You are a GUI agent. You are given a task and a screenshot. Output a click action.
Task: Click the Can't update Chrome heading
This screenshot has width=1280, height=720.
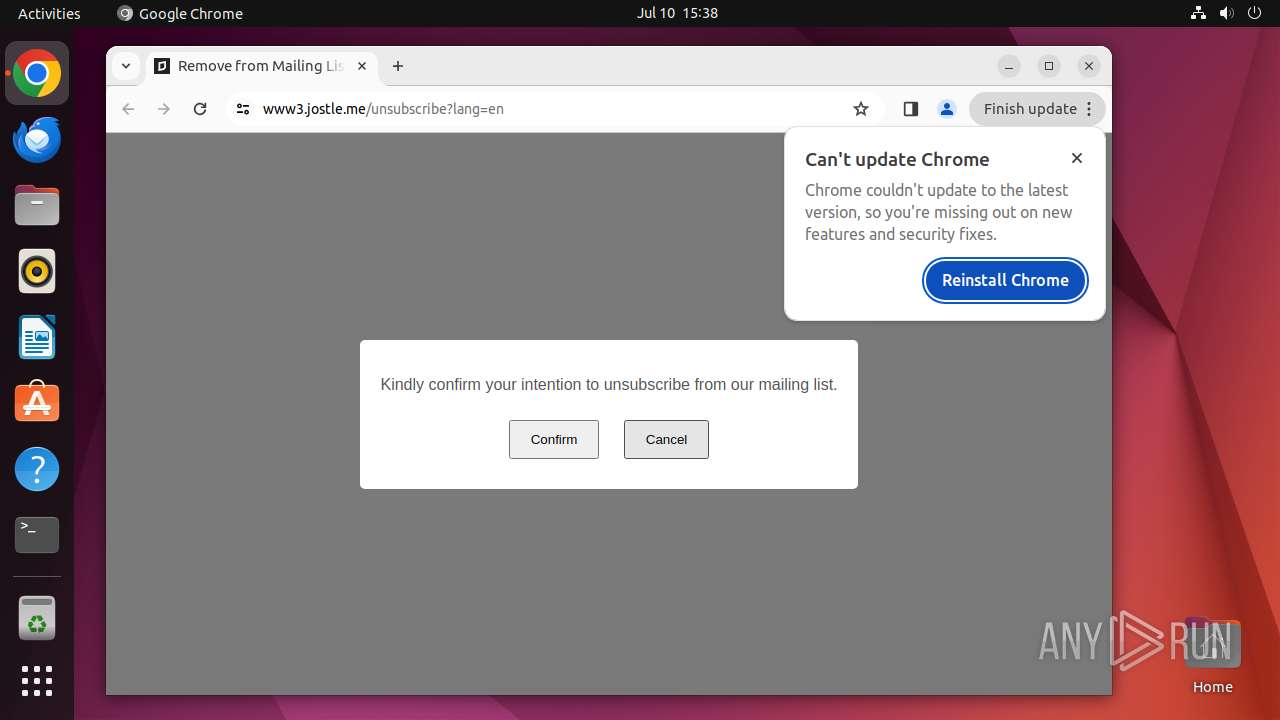(x=897, y=159)
